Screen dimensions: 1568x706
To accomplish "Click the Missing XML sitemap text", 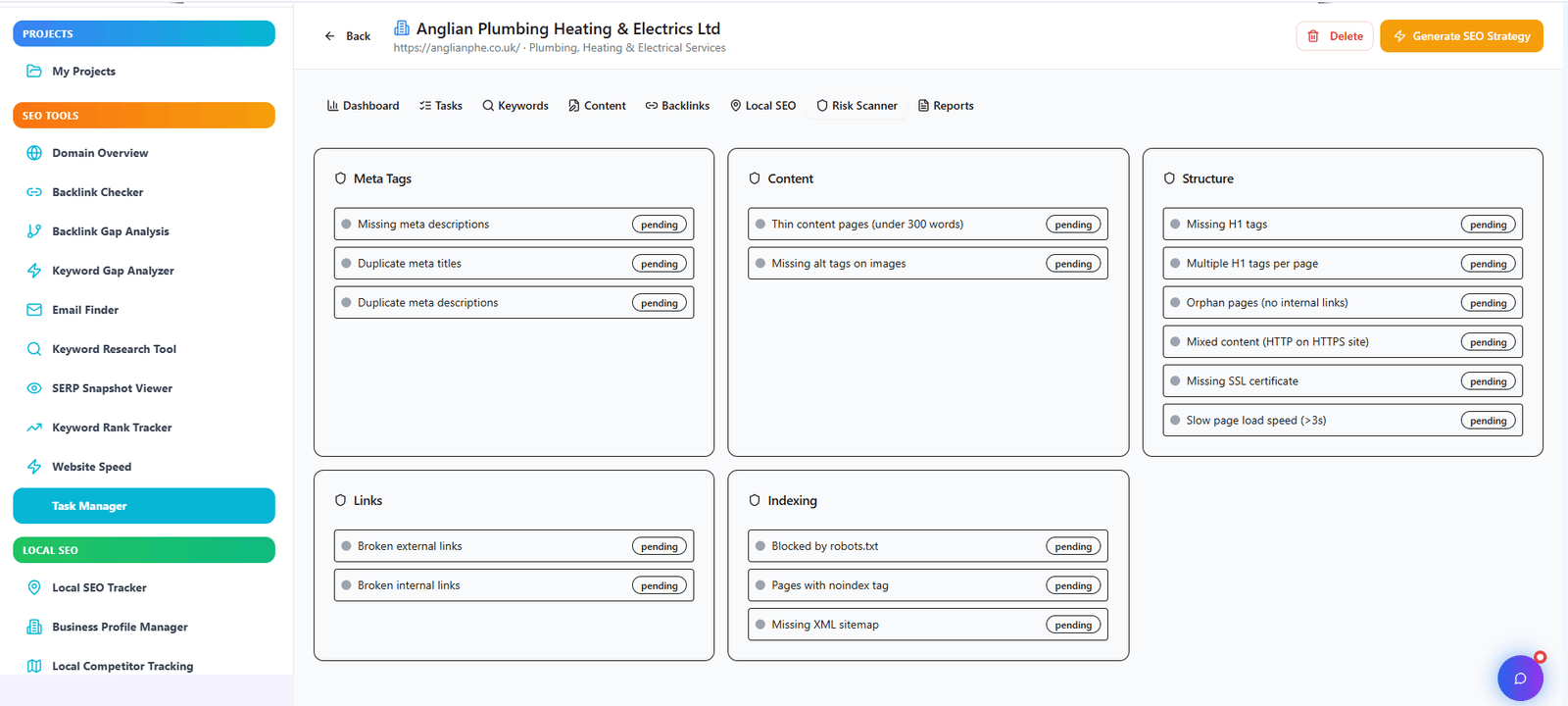I will click(x=825, y=625).
